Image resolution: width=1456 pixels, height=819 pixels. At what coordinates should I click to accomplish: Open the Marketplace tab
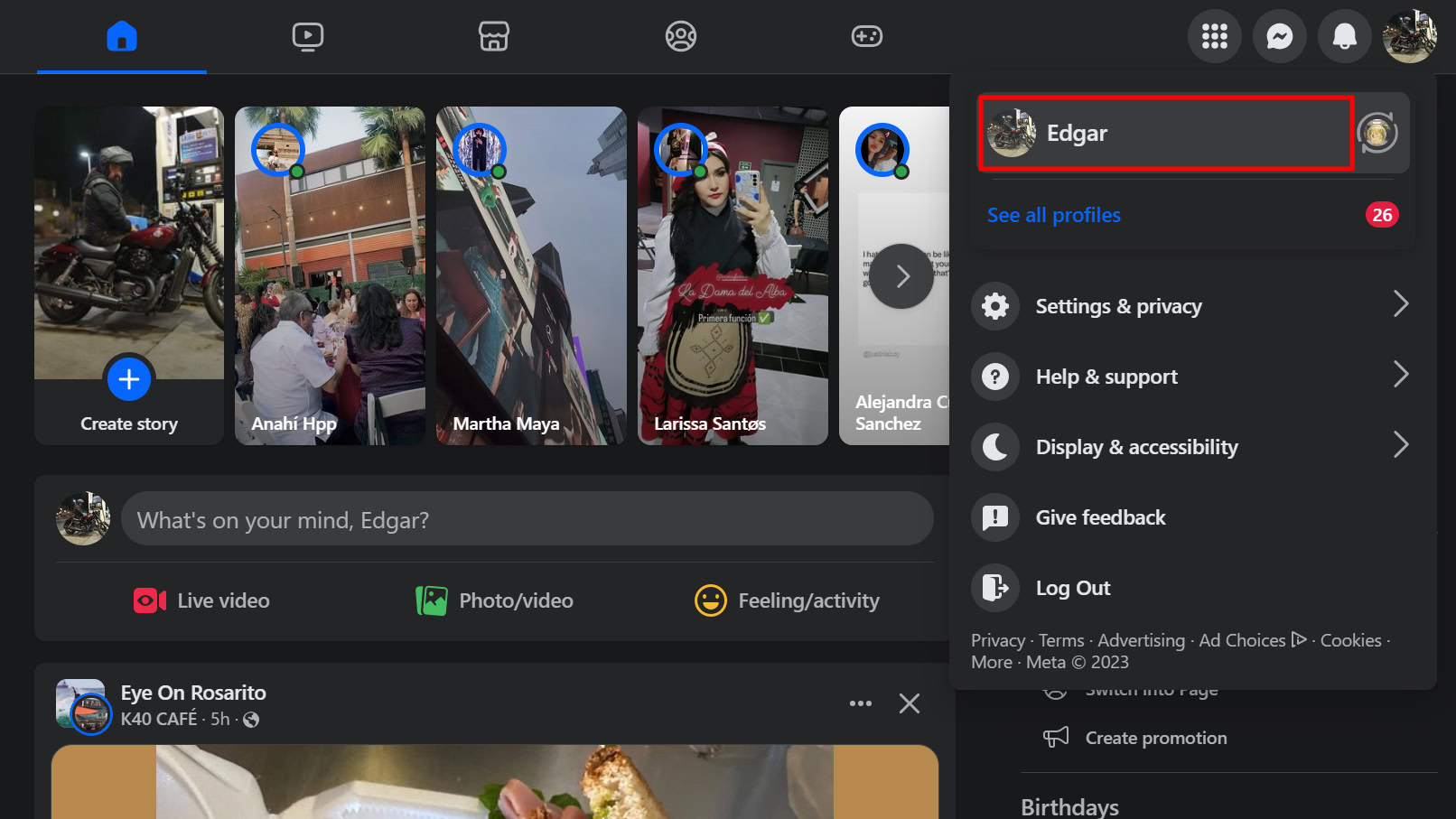pos(494,36)
